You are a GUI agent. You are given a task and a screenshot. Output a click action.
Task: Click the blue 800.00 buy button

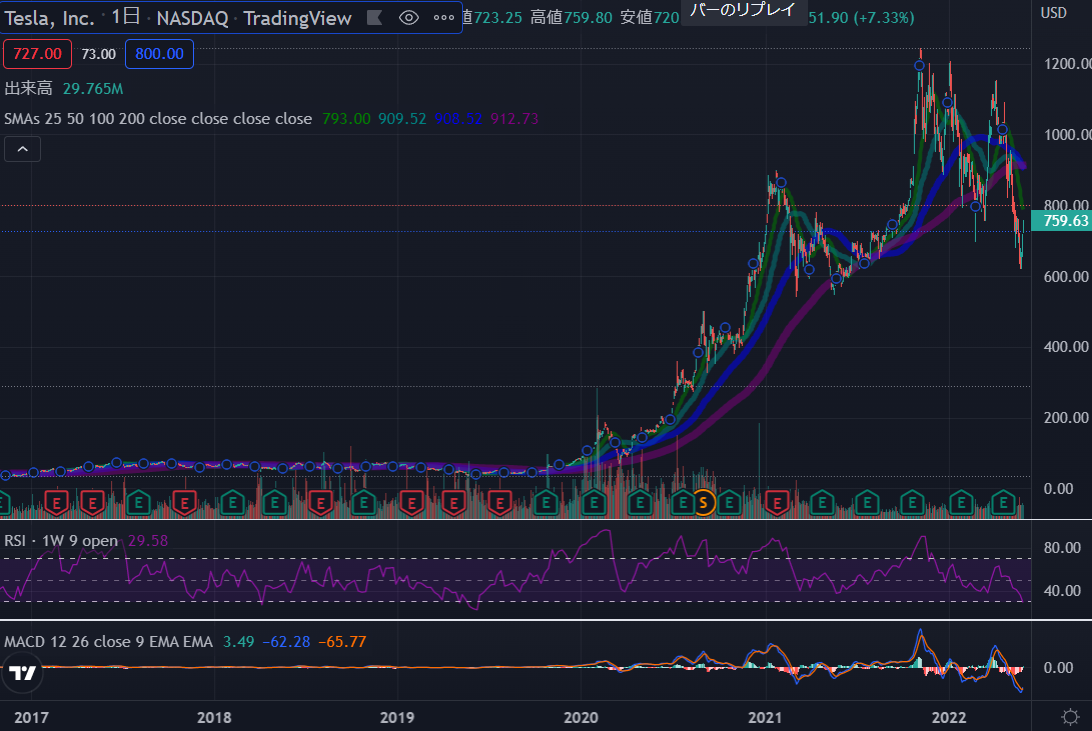[159, 54]
